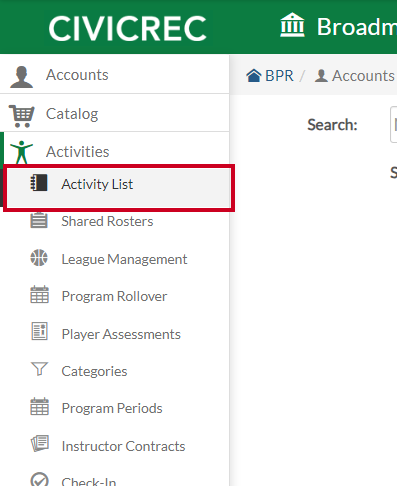The width and height of the screenshot is (397, 486).
Task: Click the Check-In checkmark circle icon
Action: coord(39,479)
